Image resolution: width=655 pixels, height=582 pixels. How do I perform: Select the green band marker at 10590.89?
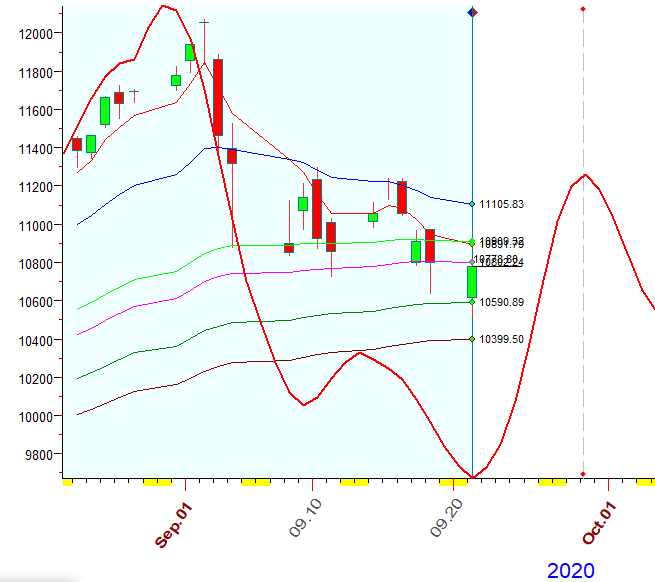coord(472,302)
